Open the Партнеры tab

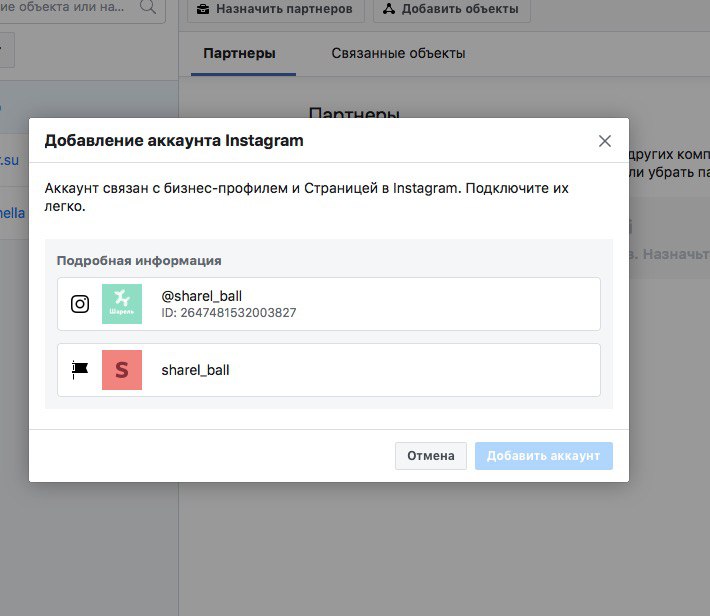coord(239,53)
